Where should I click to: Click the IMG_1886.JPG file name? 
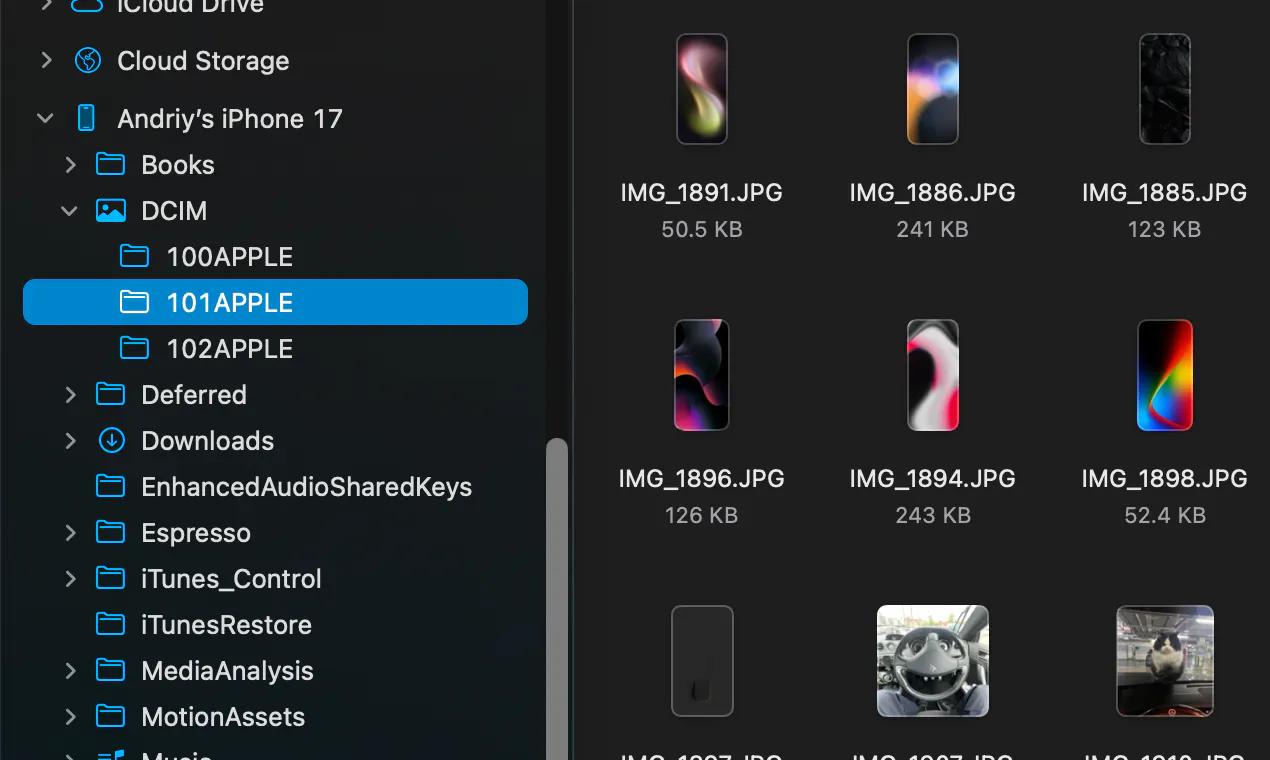click(x=933, y=193)
